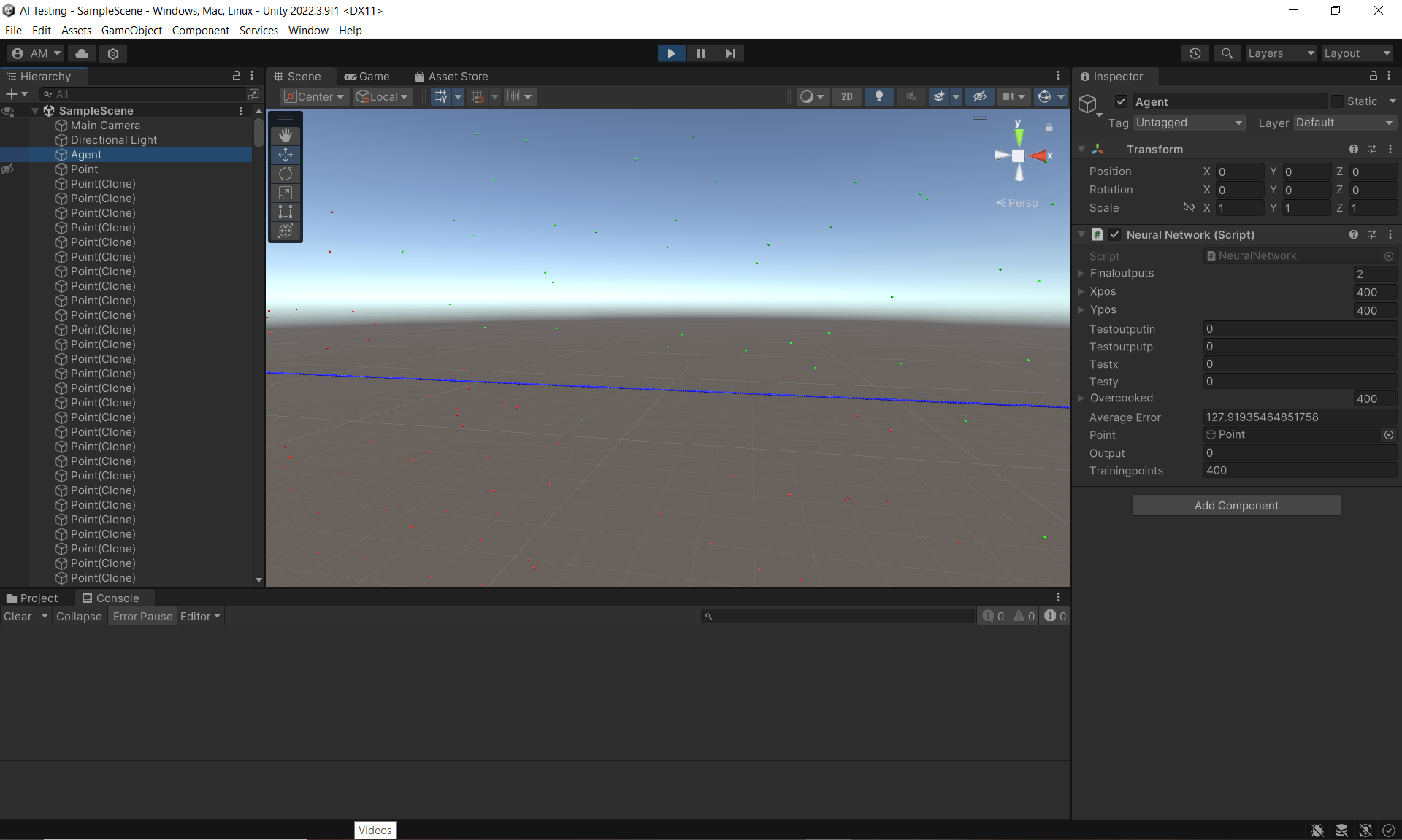Expand the Finaloutputs array
The height and width of the screenshot is (840, 1402).
[1081, 273]
